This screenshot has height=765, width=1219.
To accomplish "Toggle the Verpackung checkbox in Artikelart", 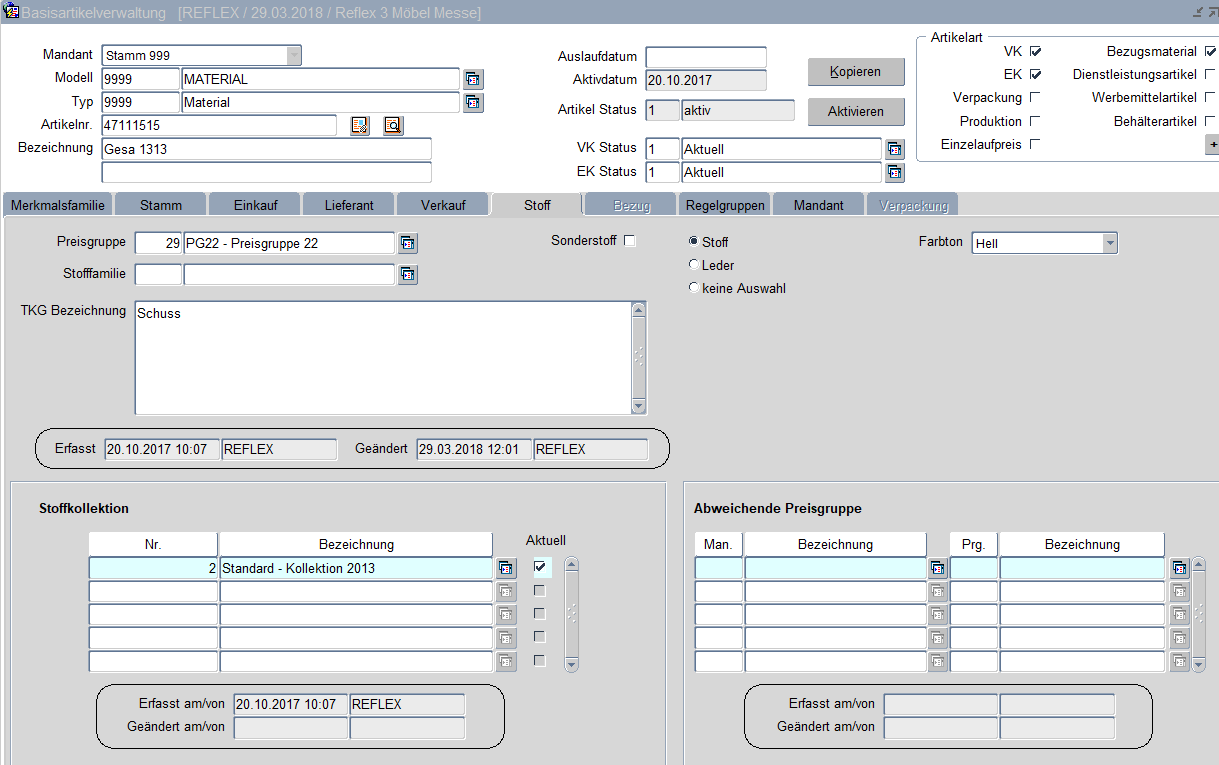I will click(1035, 98).
